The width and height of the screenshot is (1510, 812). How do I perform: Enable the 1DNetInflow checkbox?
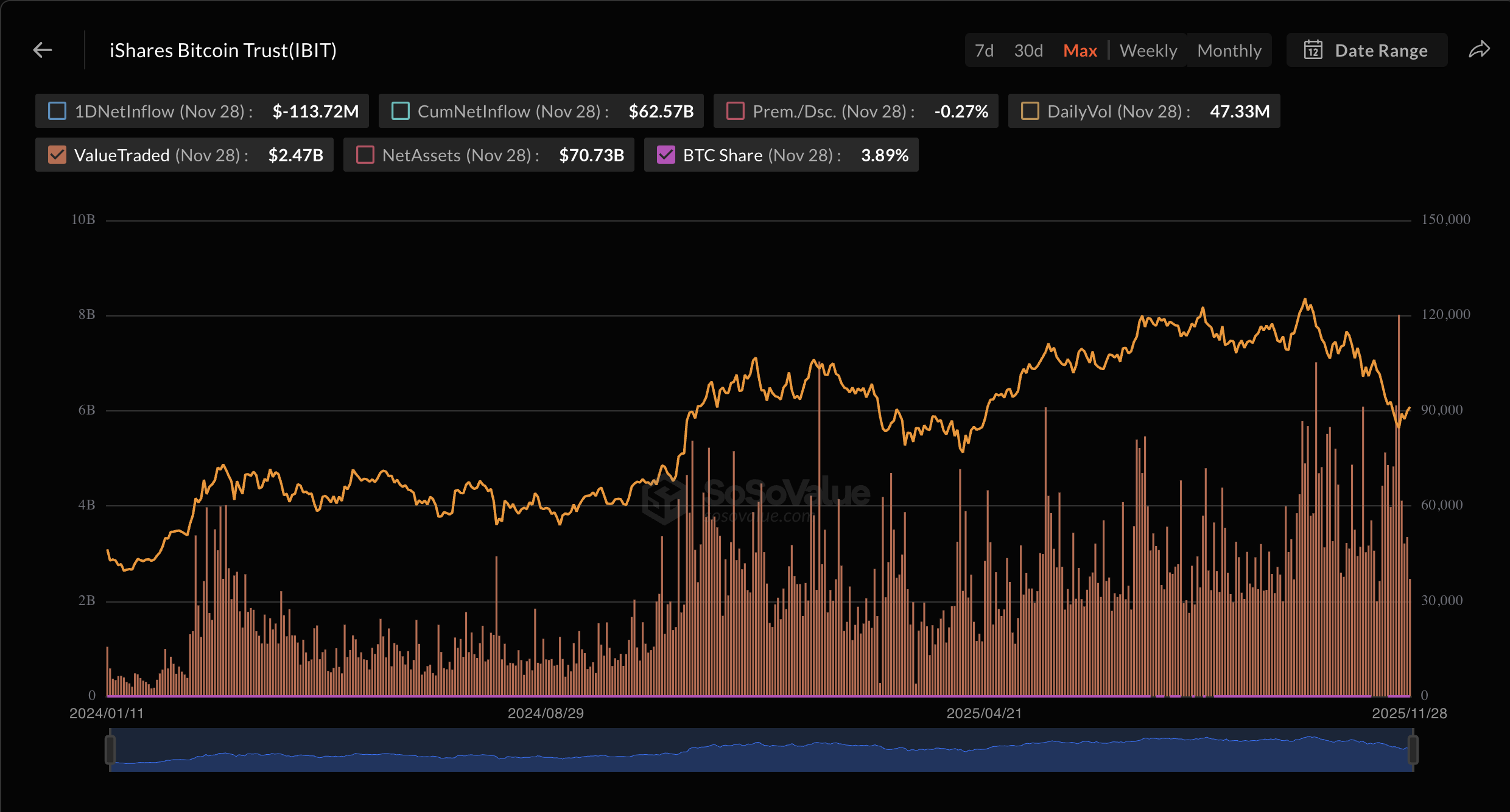(57, 111)
